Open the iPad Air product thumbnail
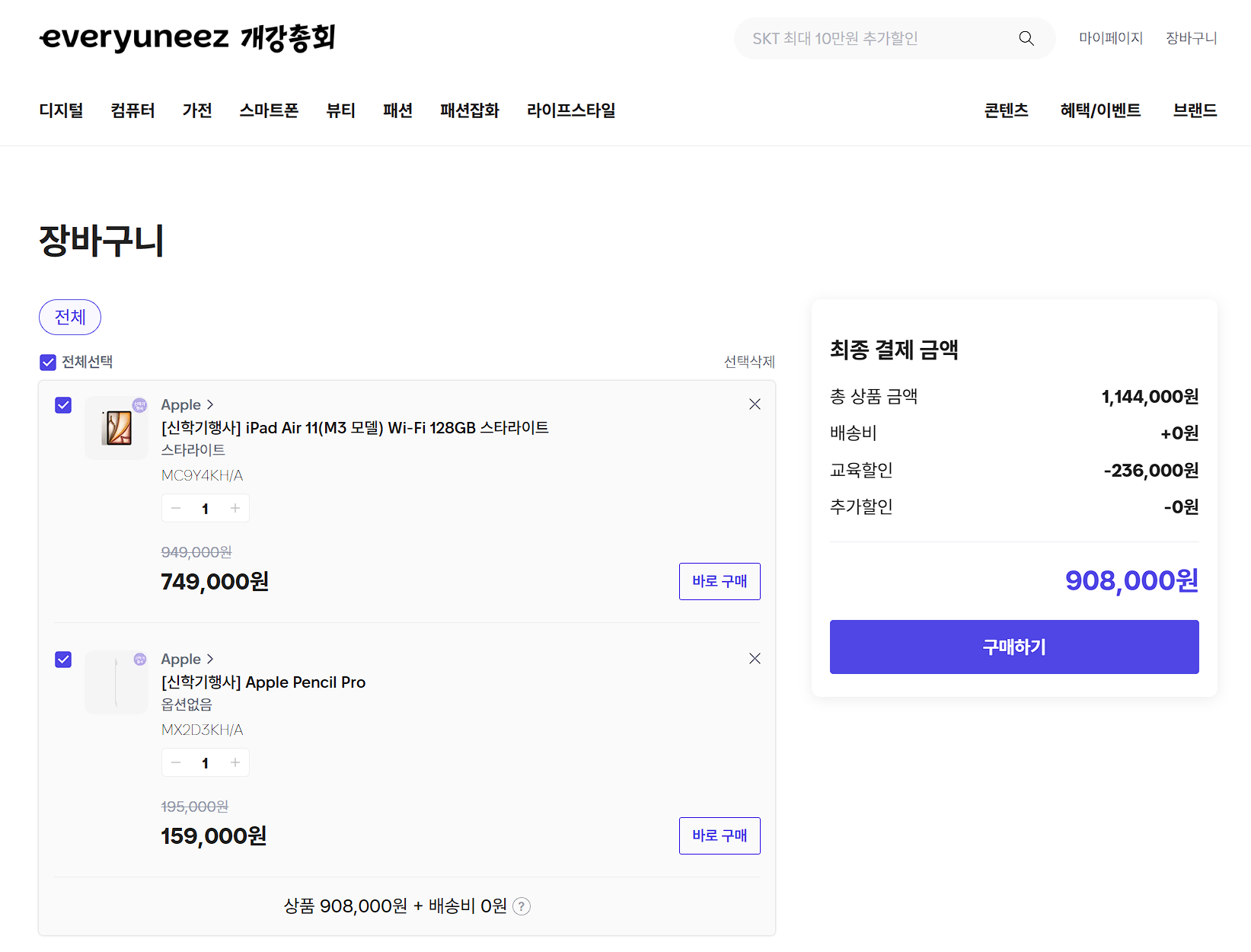This screenshot has width=1251, height=952. (x=116, y=427)
